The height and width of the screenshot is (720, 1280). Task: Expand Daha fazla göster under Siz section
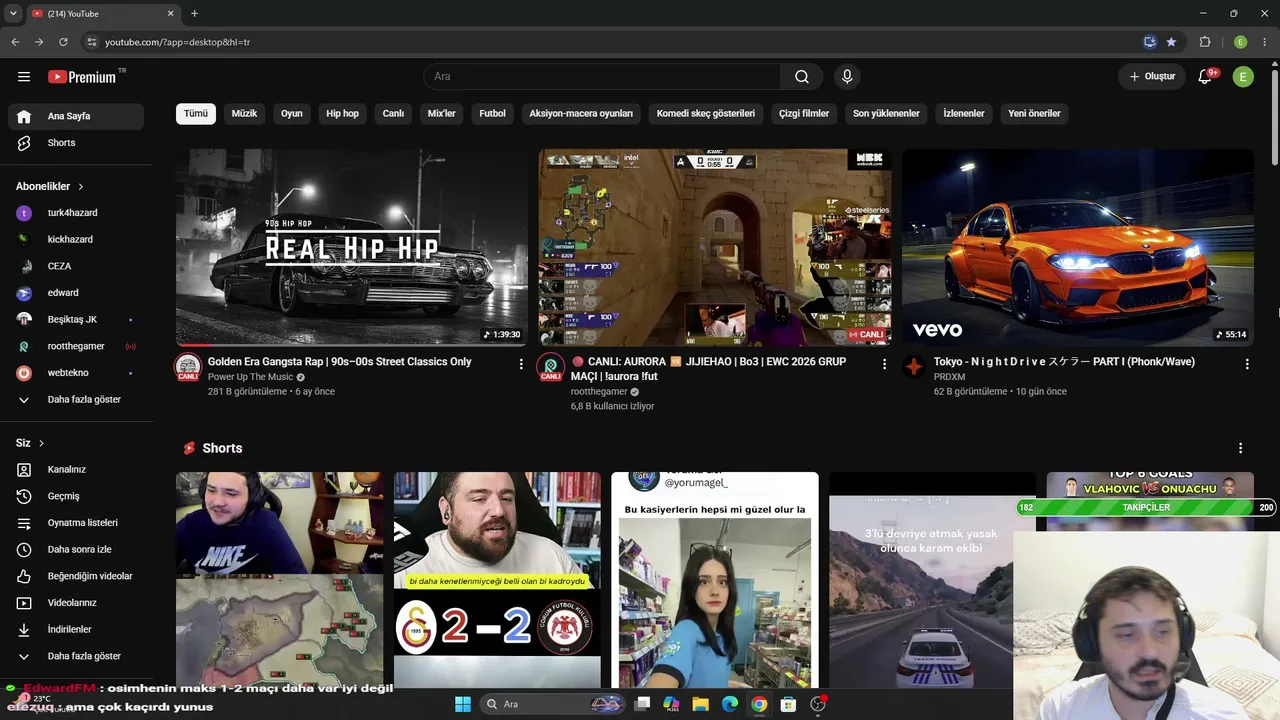tap(76, 656)
